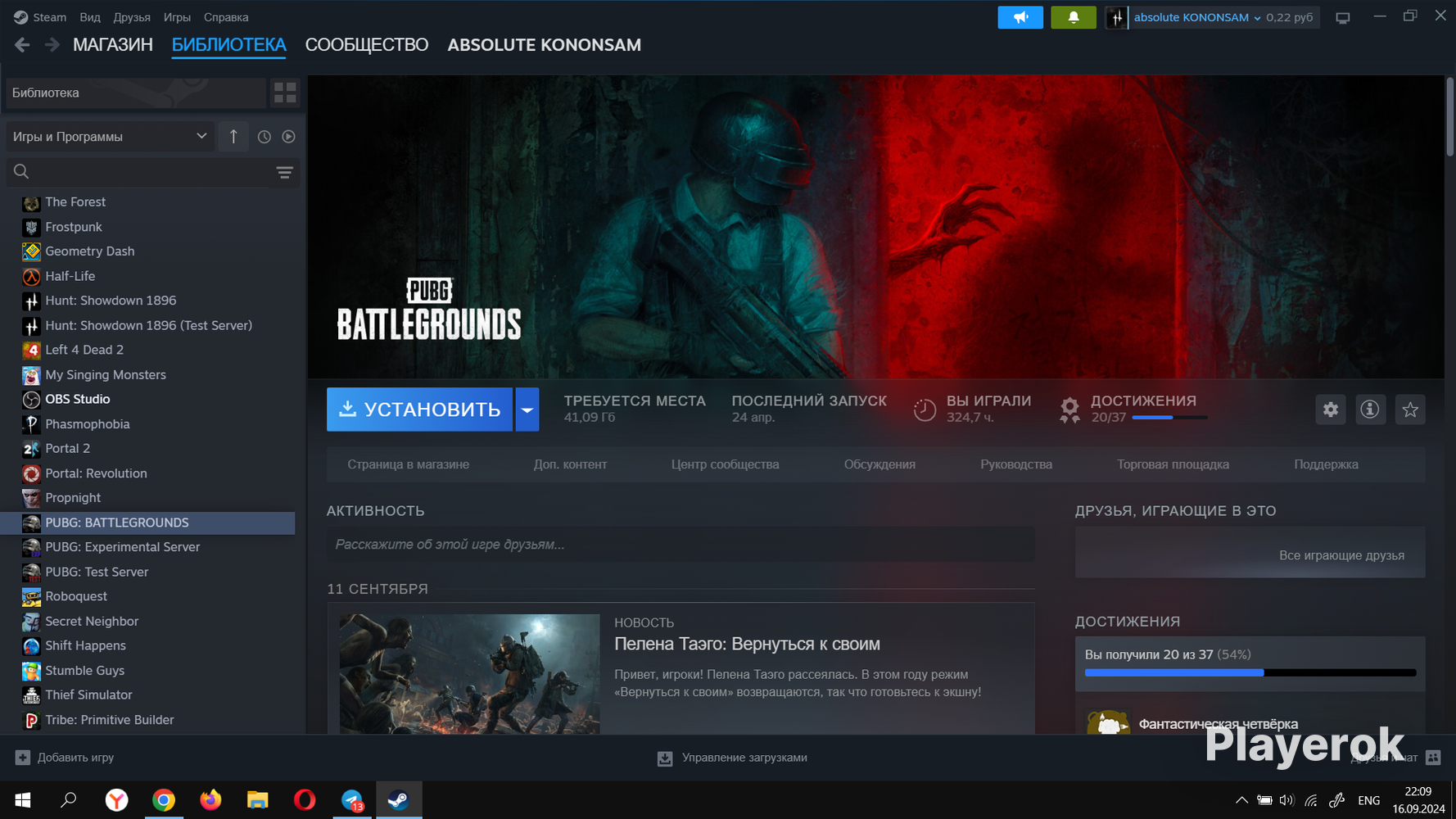The height and width of the screenshot is (819, 1456).
Task: Click the ДОСТИЖЕНИЯ 20/37 header progress bar
Action: [1169, 418]
